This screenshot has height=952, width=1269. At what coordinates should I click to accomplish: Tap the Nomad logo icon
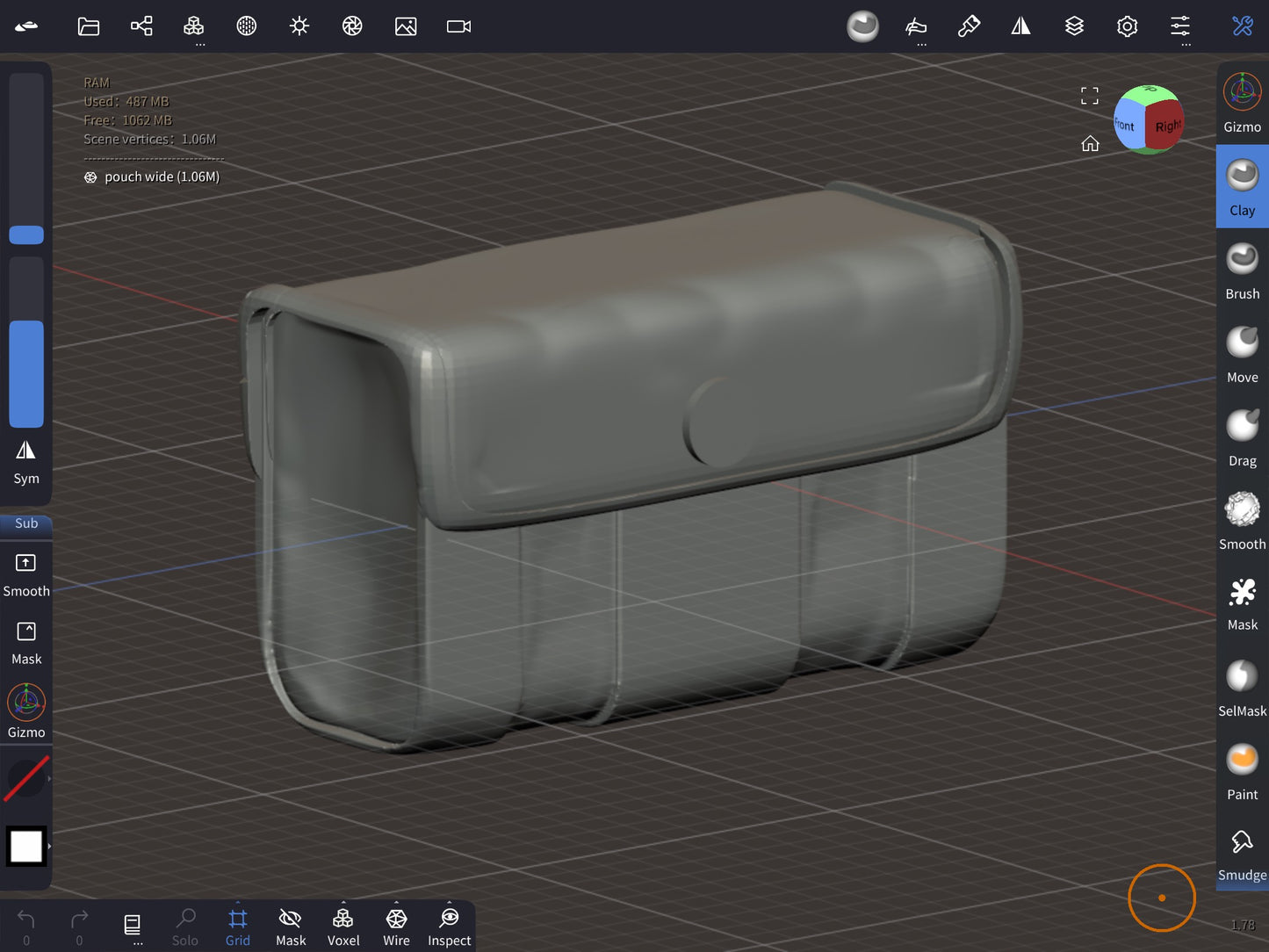pos(26,26)
